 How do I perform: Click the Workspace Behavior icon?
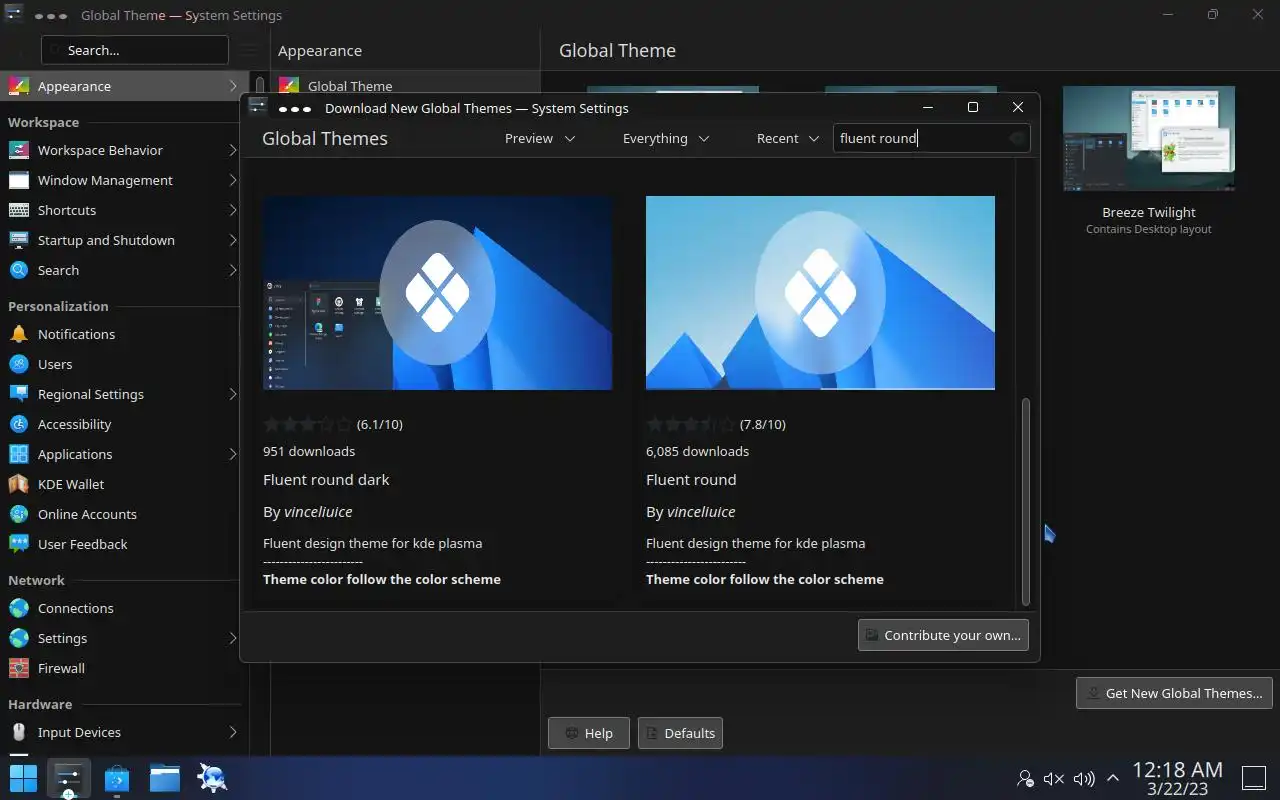pyautogui.click(x=19, y=150)
